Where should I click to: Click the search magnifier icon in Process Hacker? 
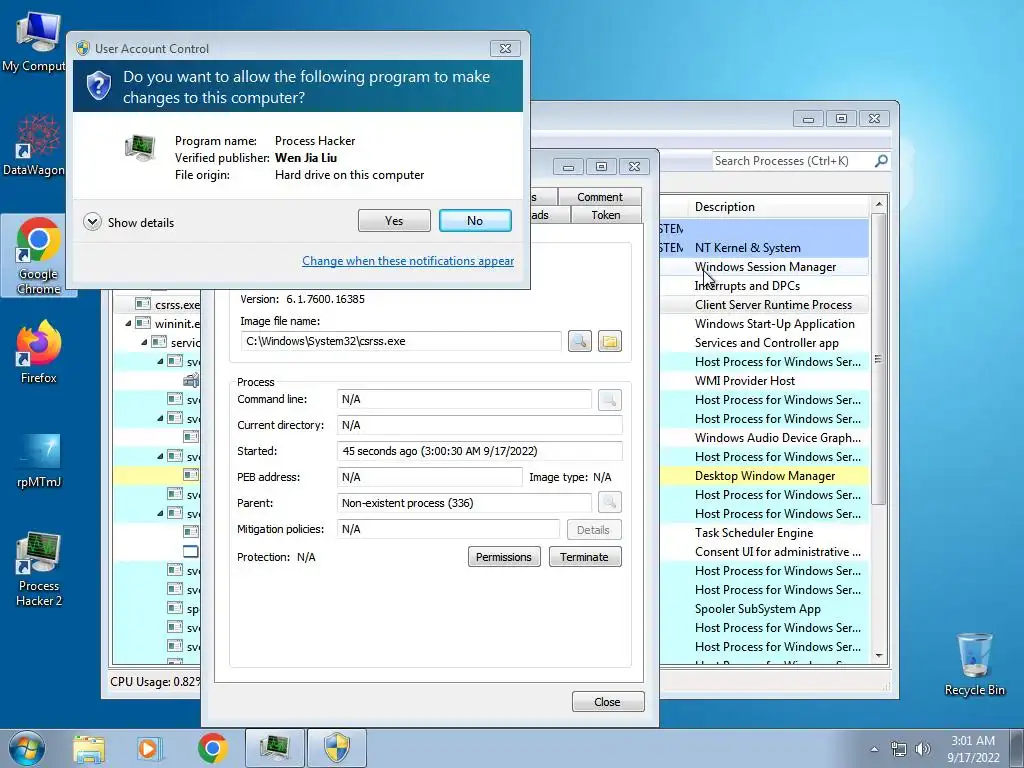point(881,161)
